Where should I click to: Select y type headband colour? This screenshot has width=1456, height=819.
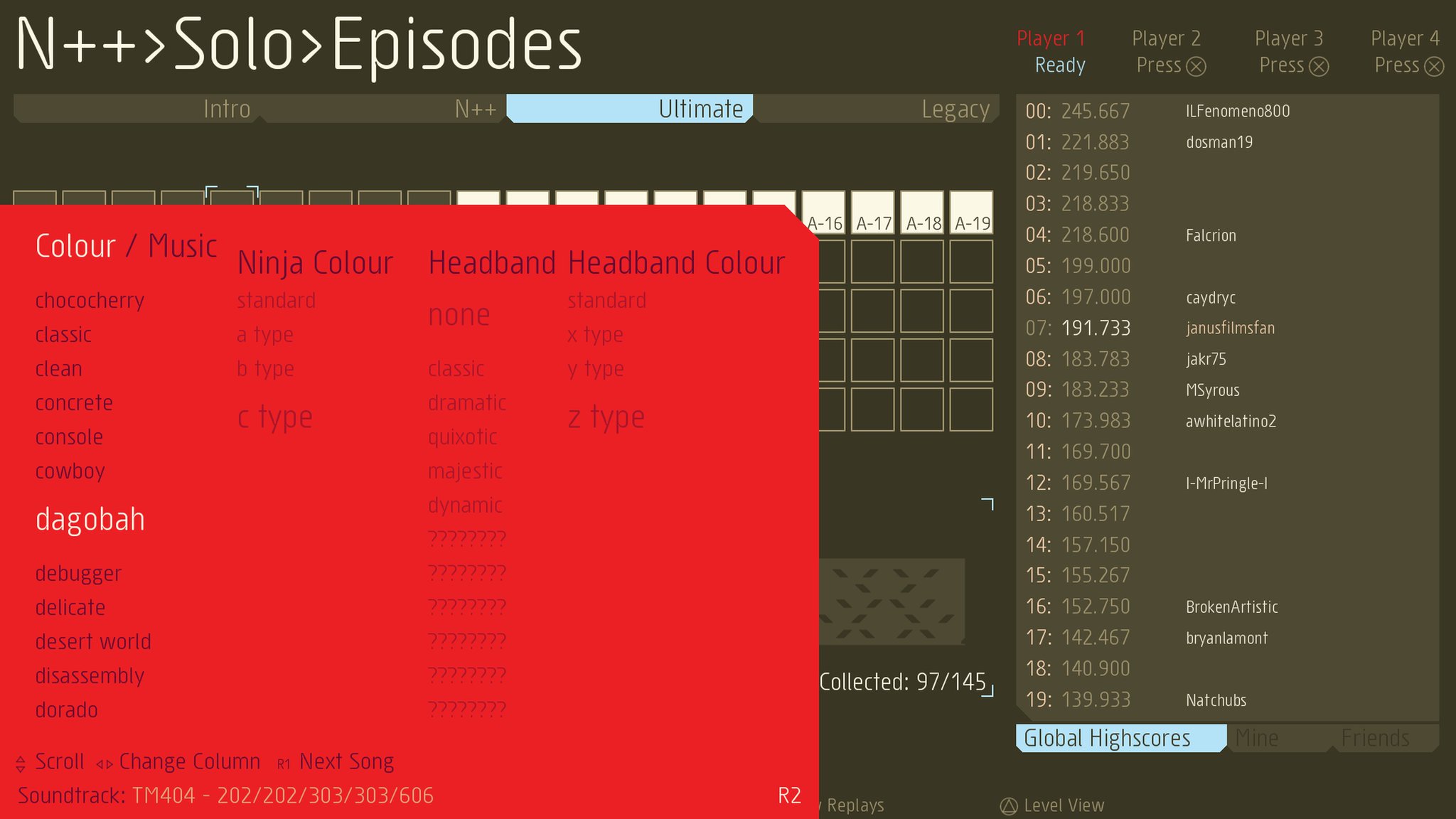click(596, 369)
